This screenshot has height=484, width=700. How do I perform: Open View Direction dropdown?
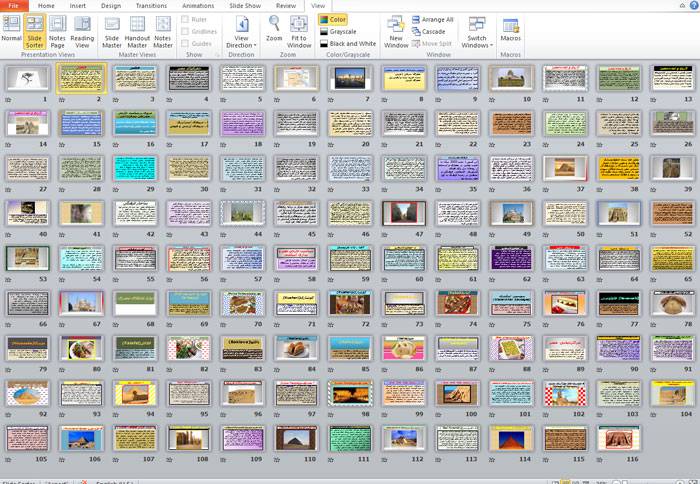tap(241, 31)
